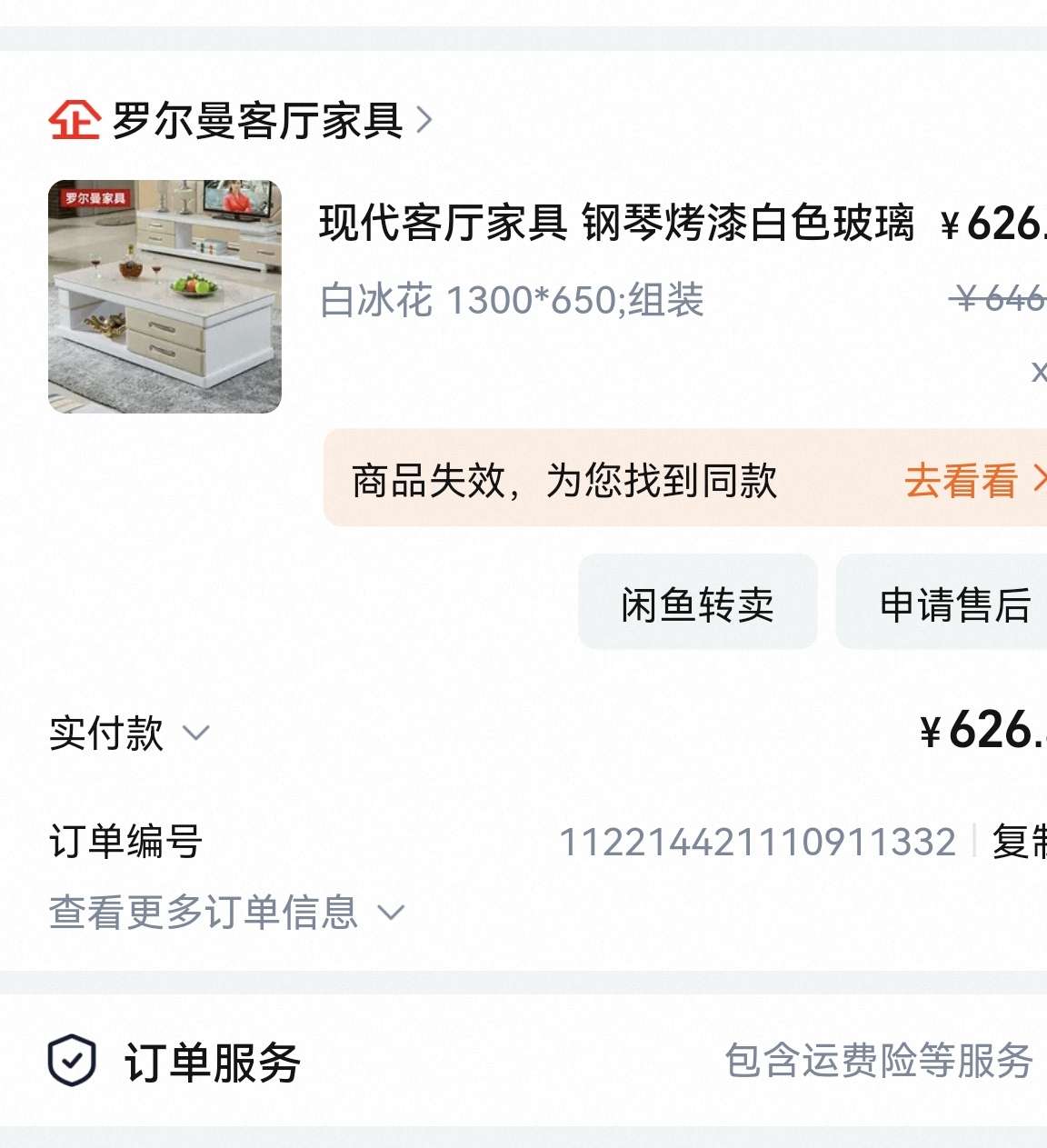Expand 查看更多订单信息
Image resolution: width=1047 pixels, height=1148 pixels.
click(226, 912)
